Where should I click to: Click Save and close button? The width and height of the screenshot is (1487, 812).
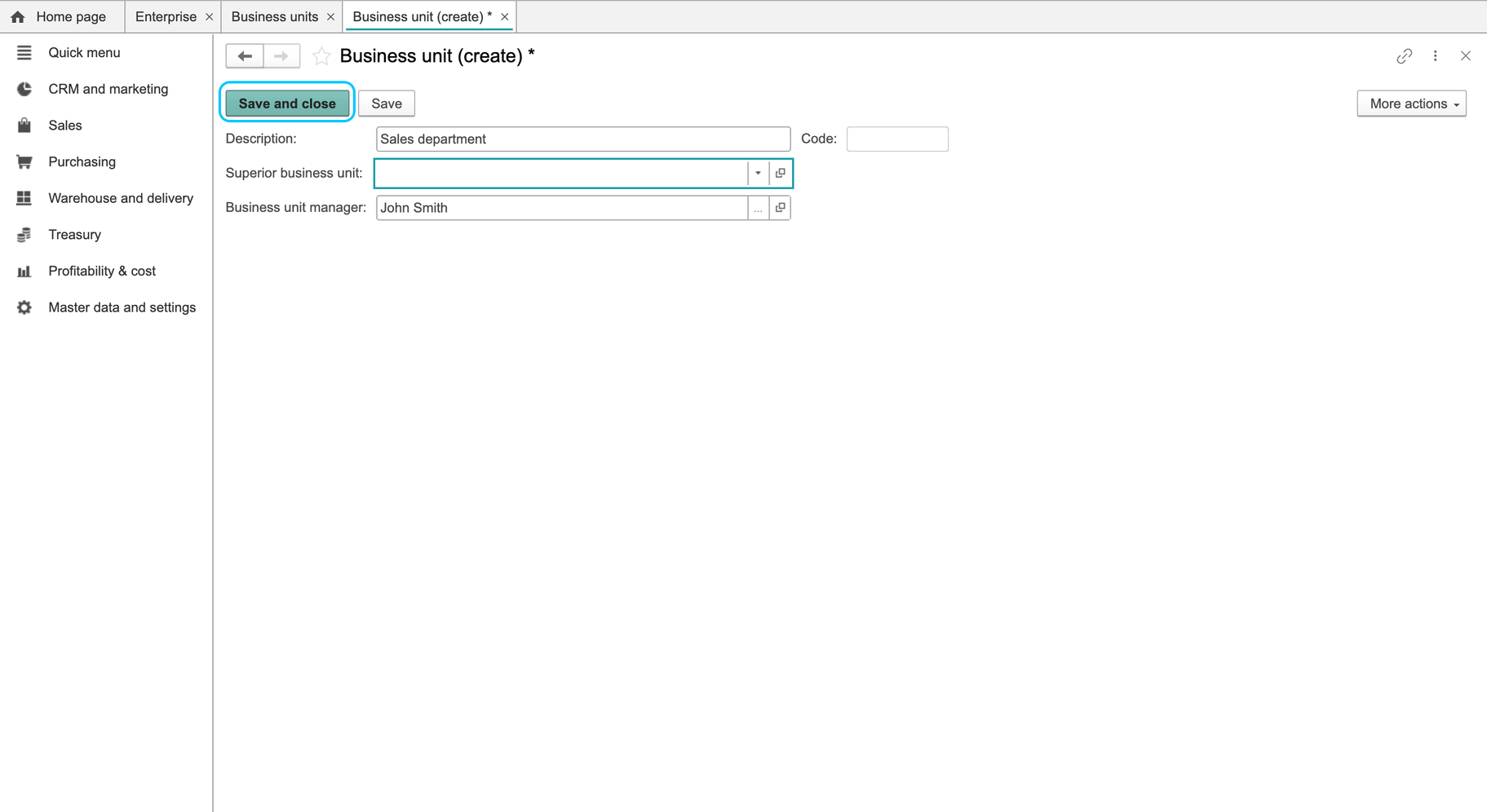pos(287,104)
